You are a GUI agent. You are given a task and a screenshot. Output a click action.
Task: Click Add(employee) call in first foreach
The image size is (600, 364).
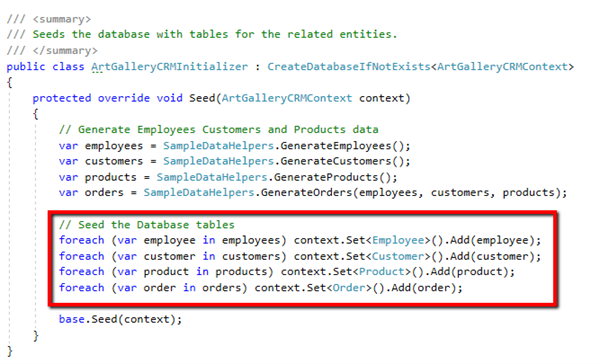[492, 240]
